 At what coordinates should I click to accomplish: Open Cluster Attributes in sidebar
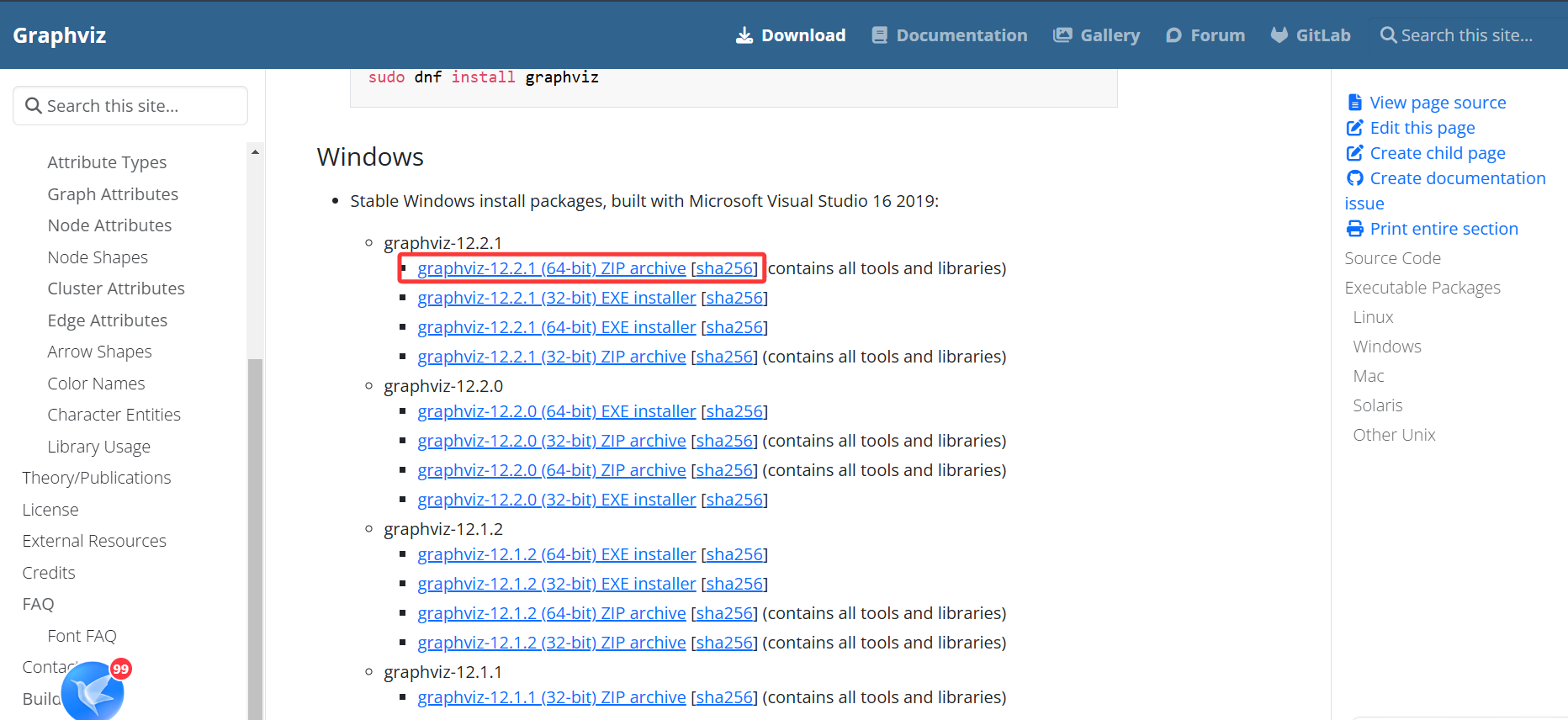tap(116, 289)
